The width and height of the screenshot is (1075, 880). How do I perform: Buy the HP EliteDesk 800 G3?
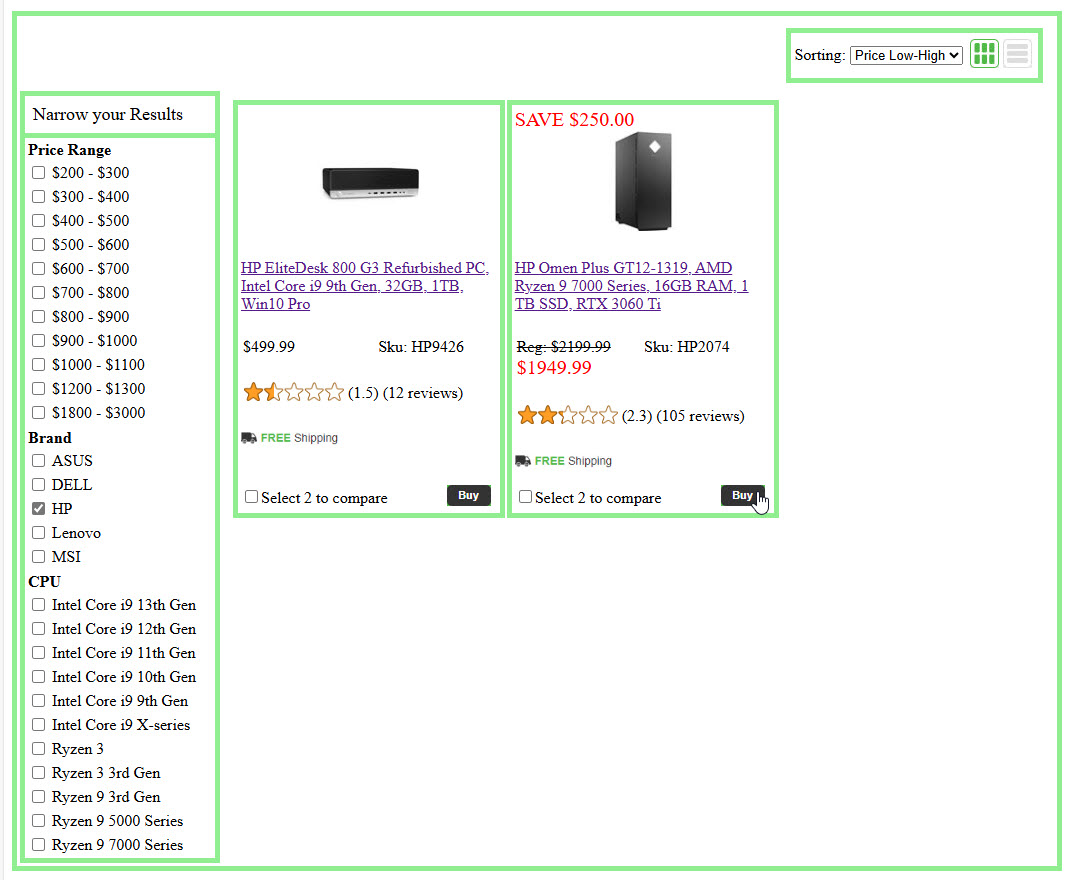468,496
